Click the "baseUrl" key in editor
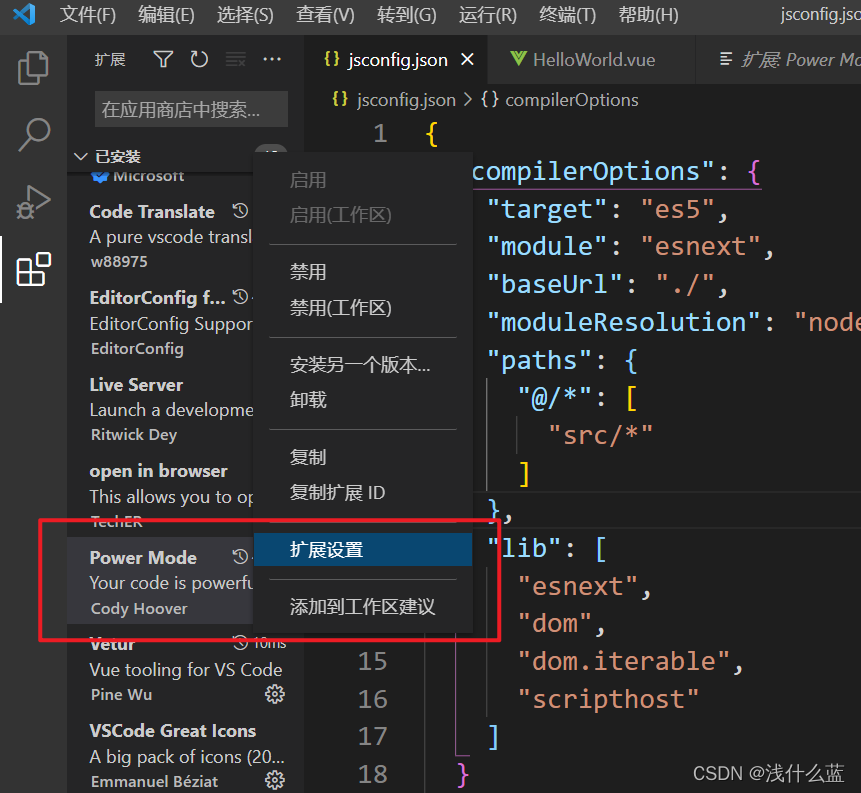861x793 pixels. pos(555,284)
